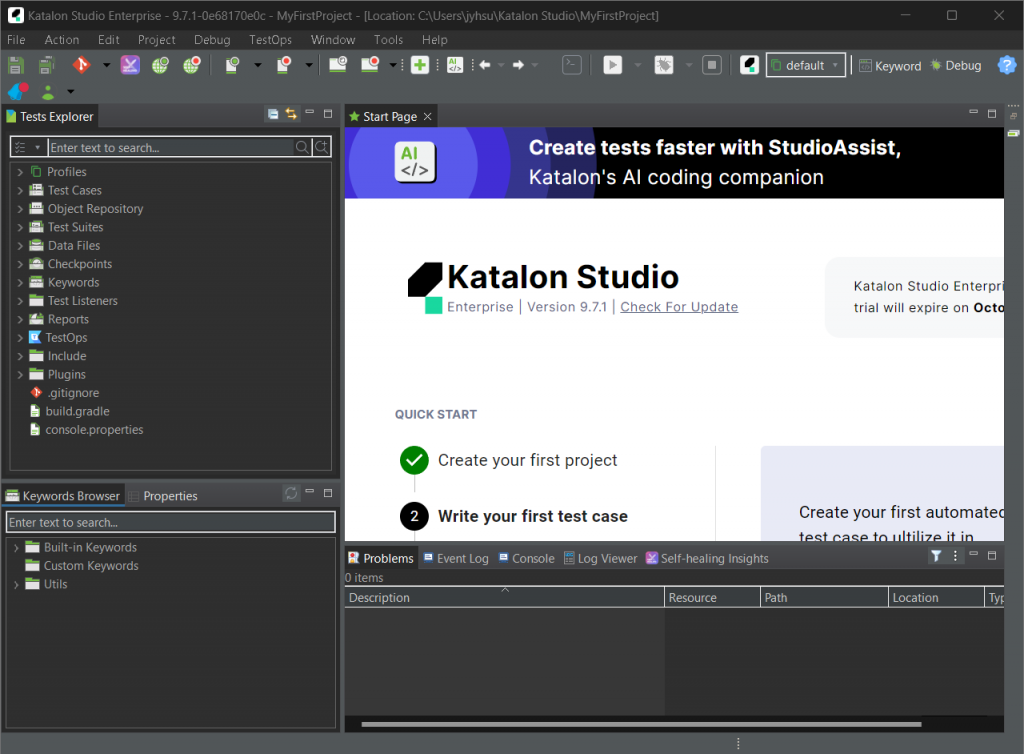Switch to the Debug perspective button

tap(956, 65)
